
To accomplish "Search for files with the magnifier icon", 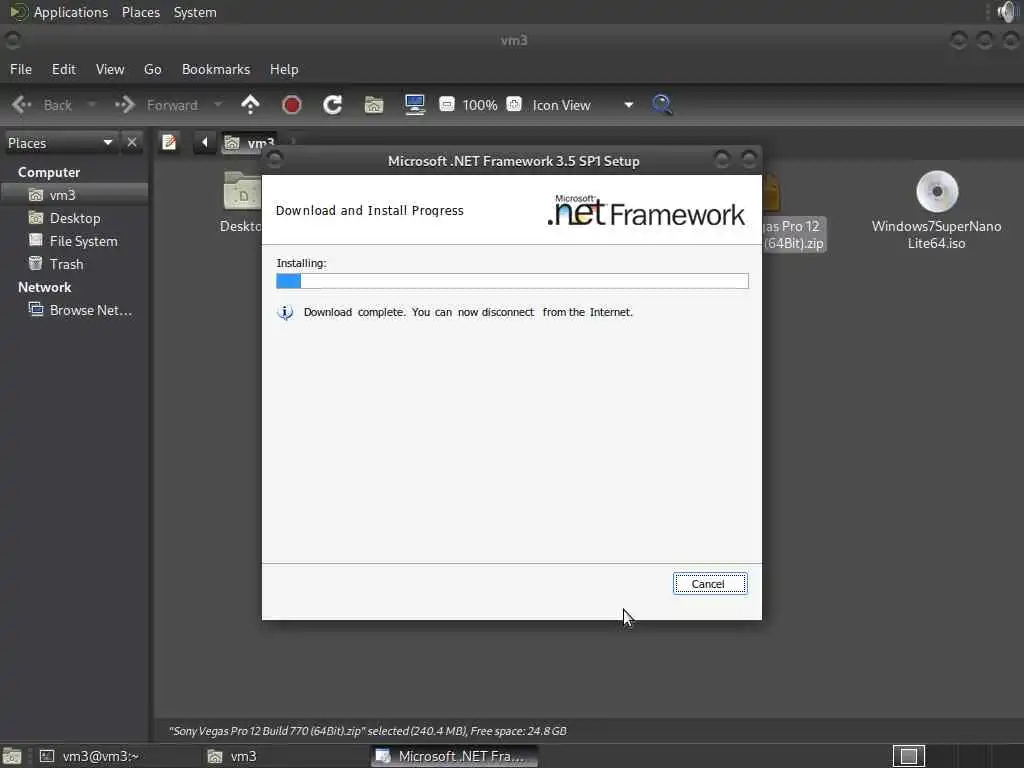I will [x=662, y=104].
